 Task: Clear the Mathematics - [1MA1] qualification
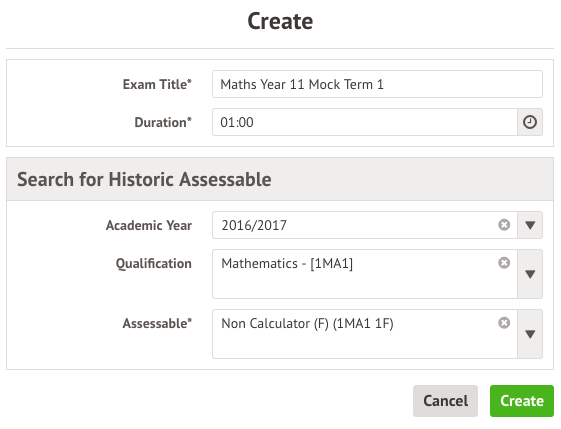click(x=504, y=263)
